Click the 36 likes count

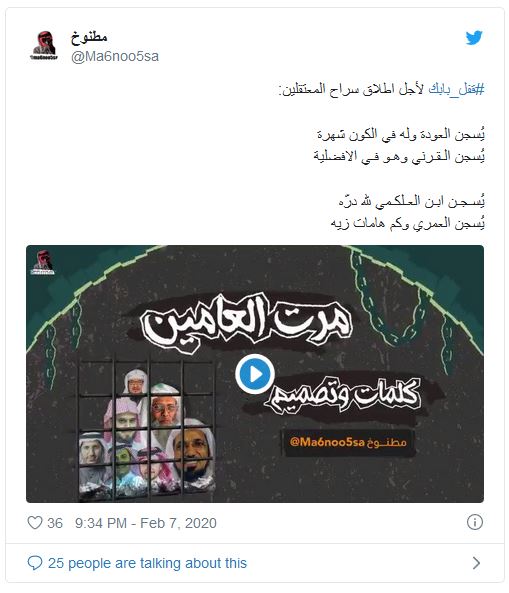[x=55, y=523]
